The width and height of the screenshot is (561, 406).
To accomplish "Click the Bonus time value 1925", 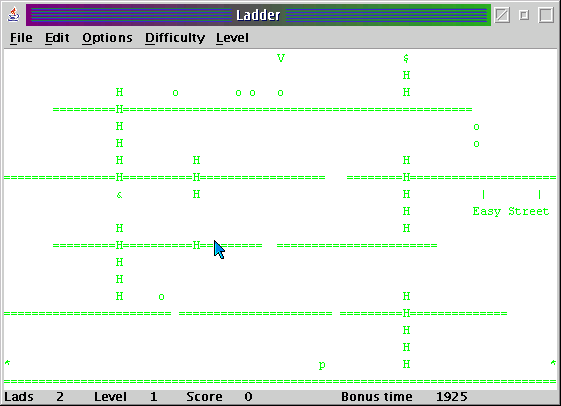I will [452, 397].
